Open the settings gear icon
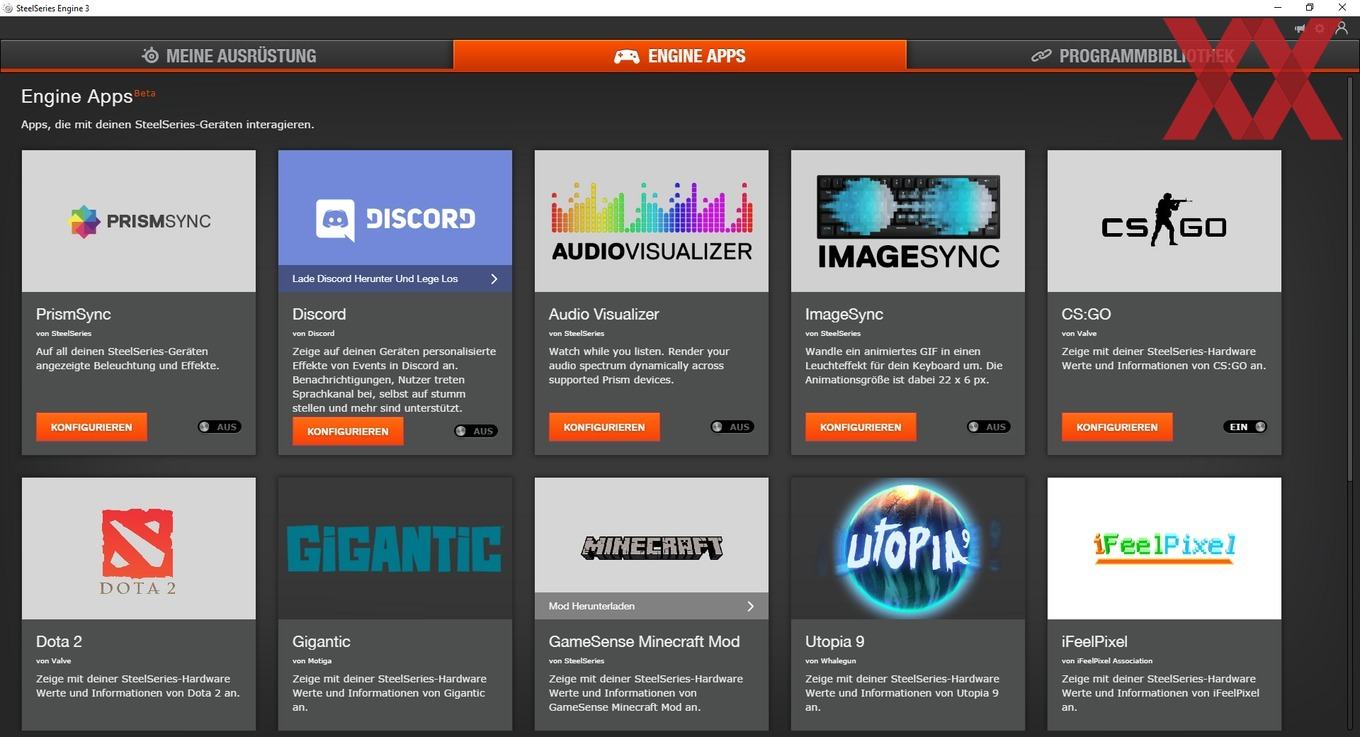This screenshot has height=737, width=1360. click(x=1320, y=29)
